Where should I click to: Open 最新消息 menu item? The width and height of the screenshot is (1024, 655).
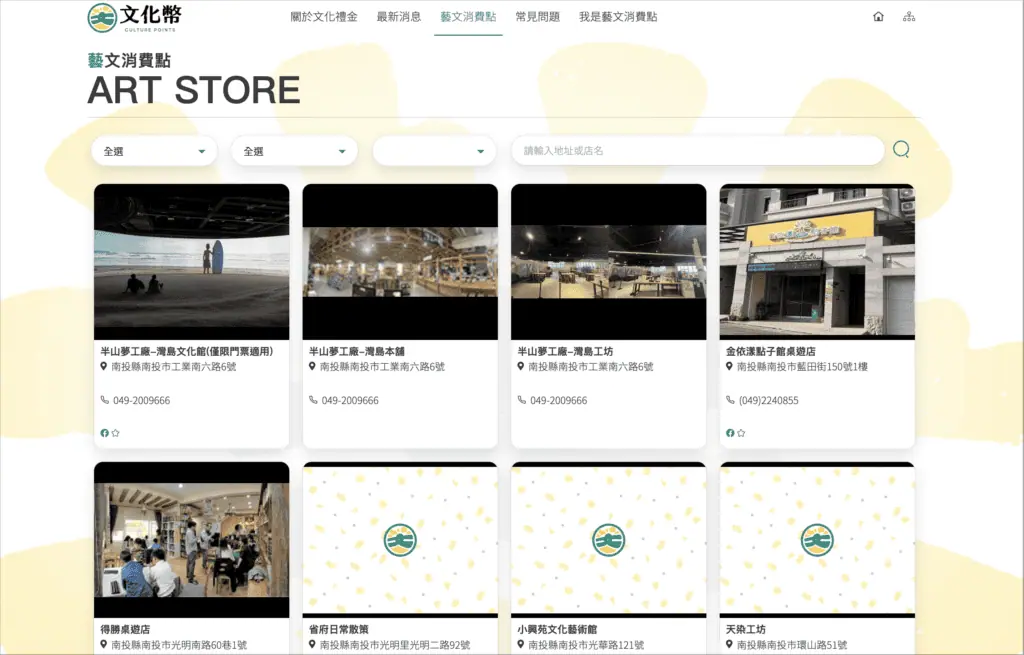pyautogui.click(x=398, y=17)
